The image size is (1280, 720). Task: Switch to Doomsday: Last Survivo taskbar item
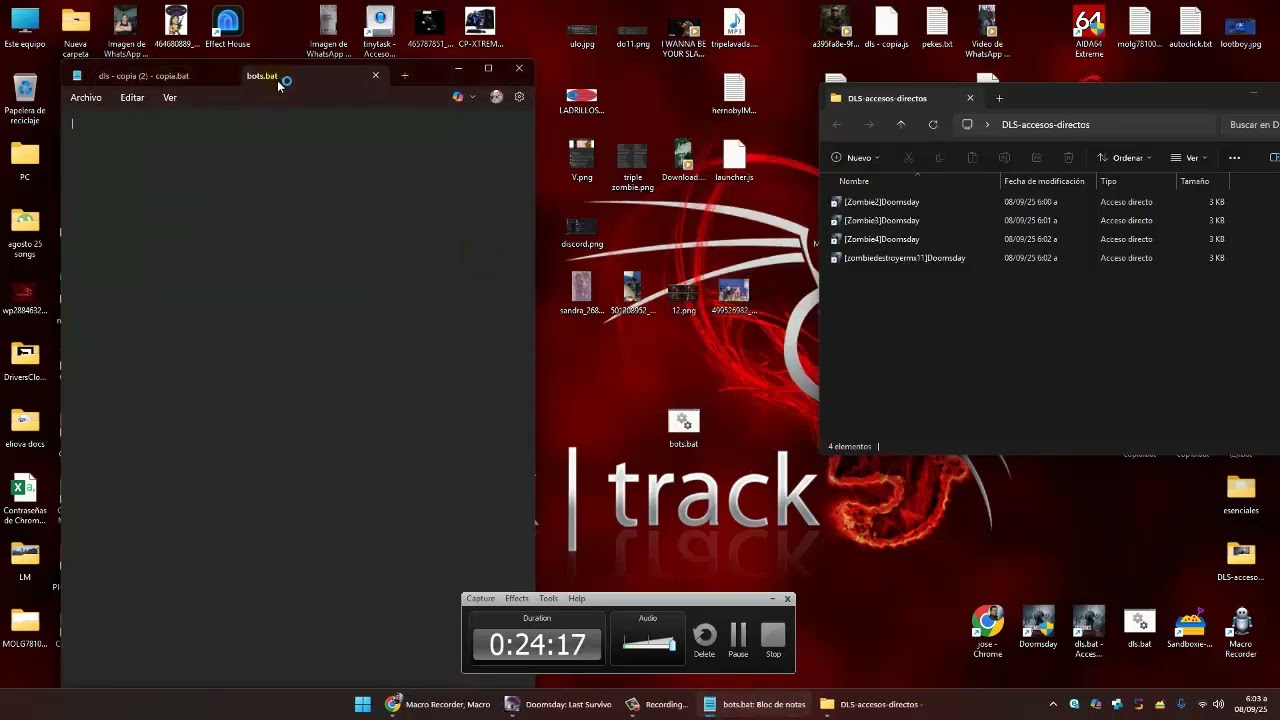pos(558,704)
